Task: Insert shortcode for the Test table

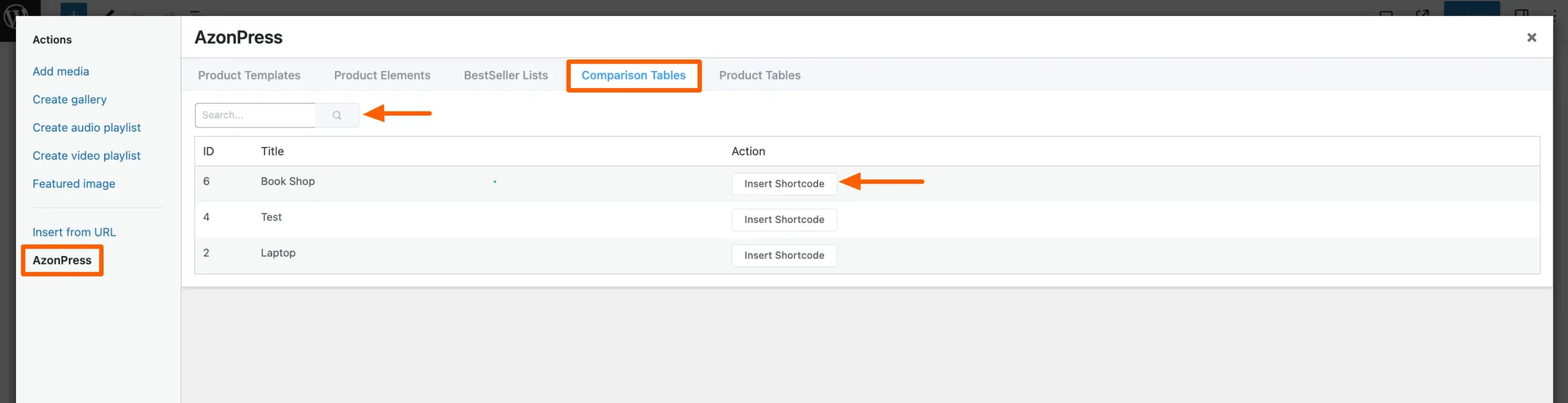Action: coord(783,219)
